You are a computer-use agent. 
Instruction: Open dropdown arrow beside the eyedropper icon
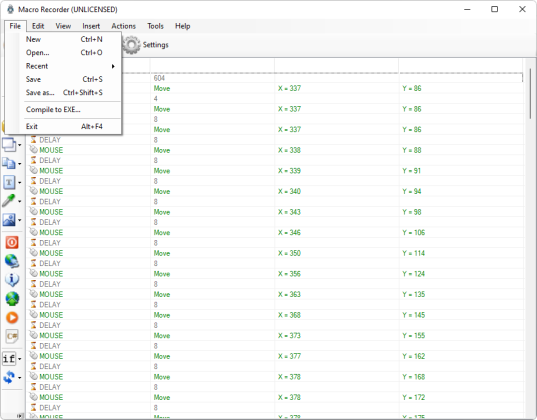pos(20,201)
